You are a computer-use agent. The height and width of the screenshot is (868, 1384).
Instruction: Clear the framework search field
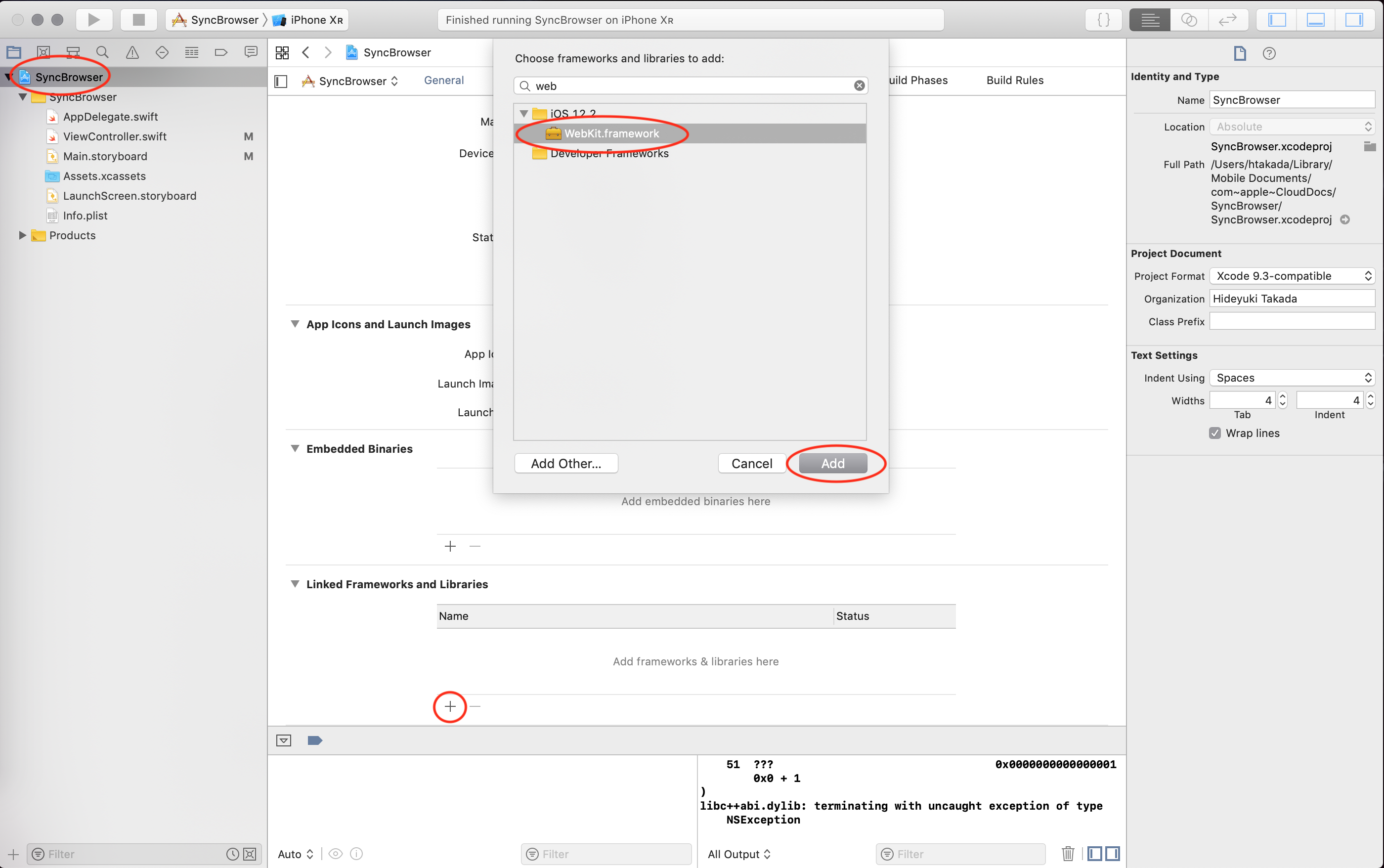coord(860,86)
